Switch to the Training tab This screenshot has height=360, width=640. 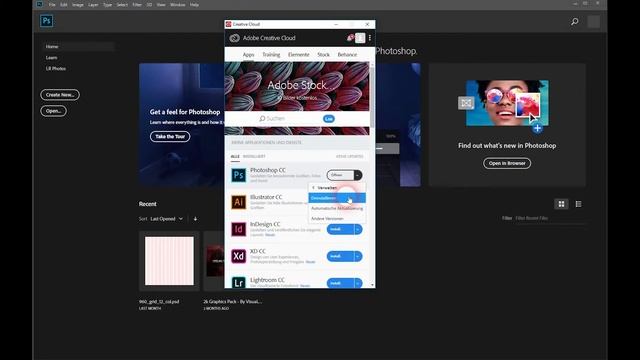pos(271,55)
